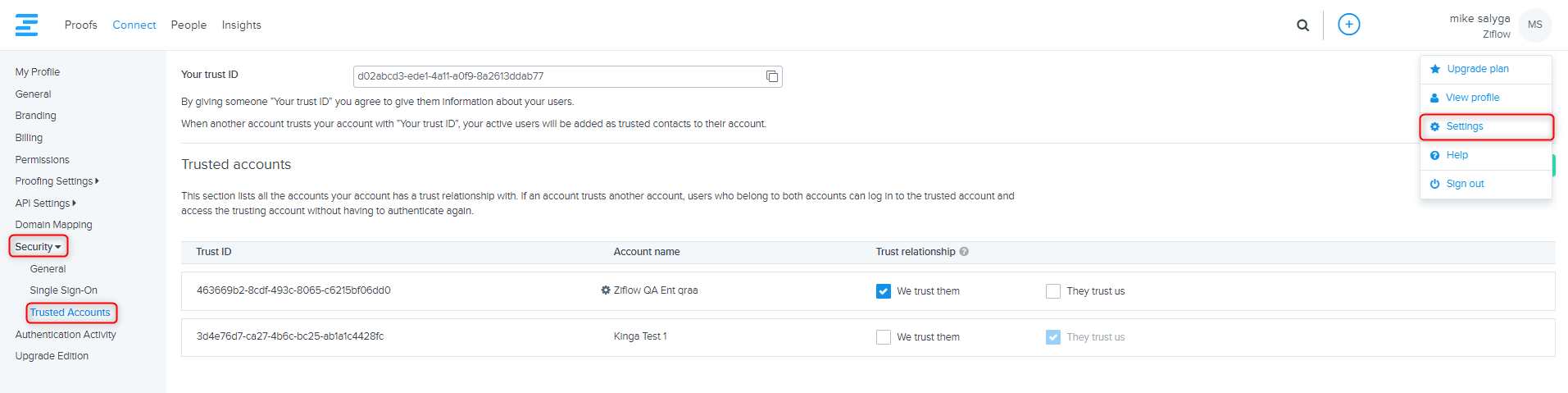Click gear icon next to Ziflow QA Ent qraa
Image resolution: width=1568 pixels, height=393 pixels.
click(606, 290)
